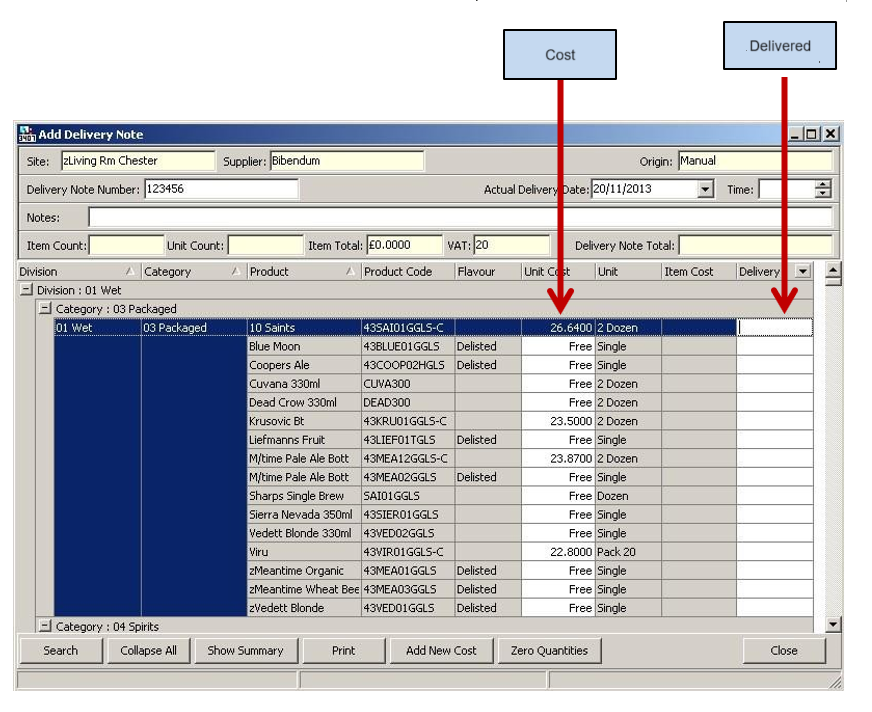Increment the Time spinner
The height and width of the screenshot is (712, 872).
point(823,185)
